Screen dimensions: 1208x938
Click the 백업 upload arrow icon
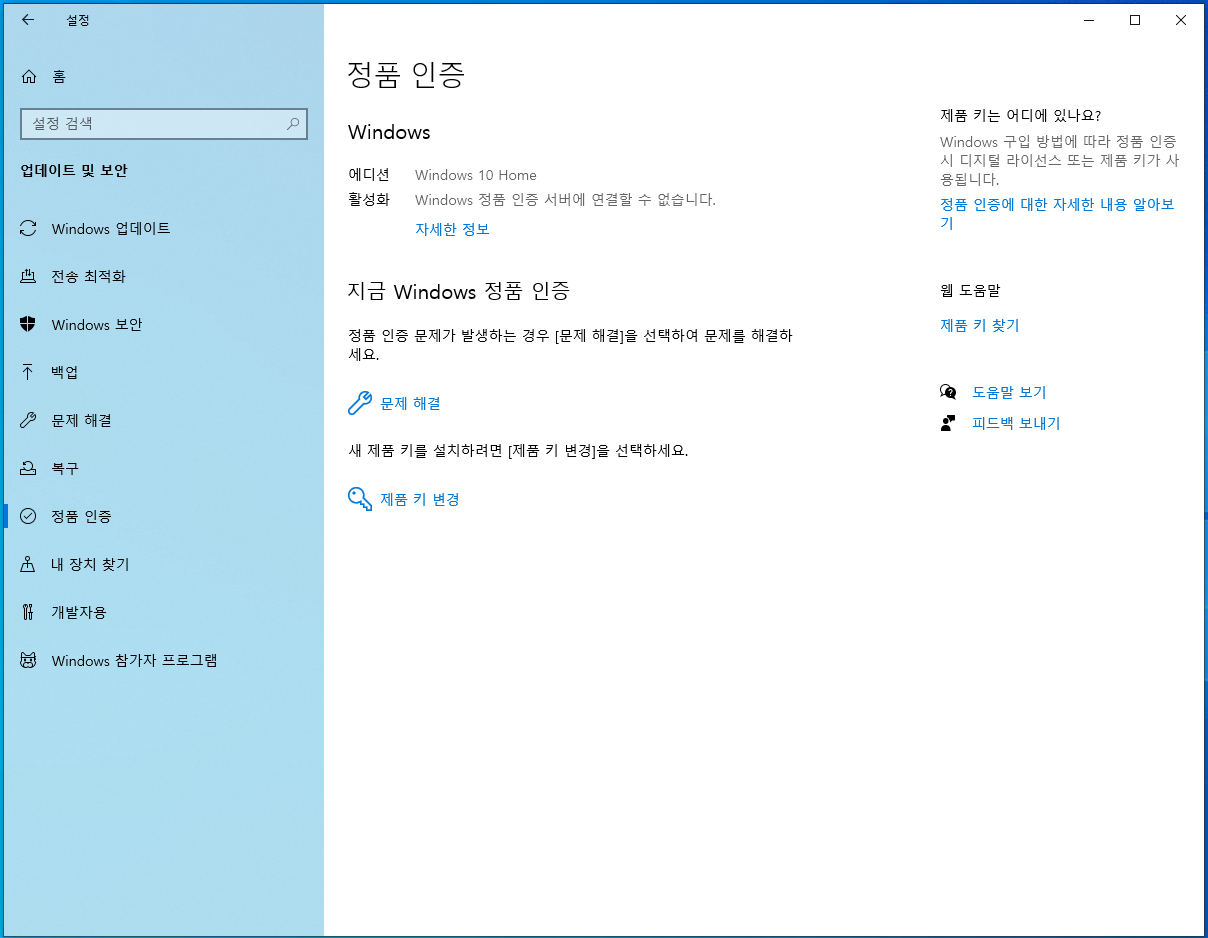[x=29, y=373]
